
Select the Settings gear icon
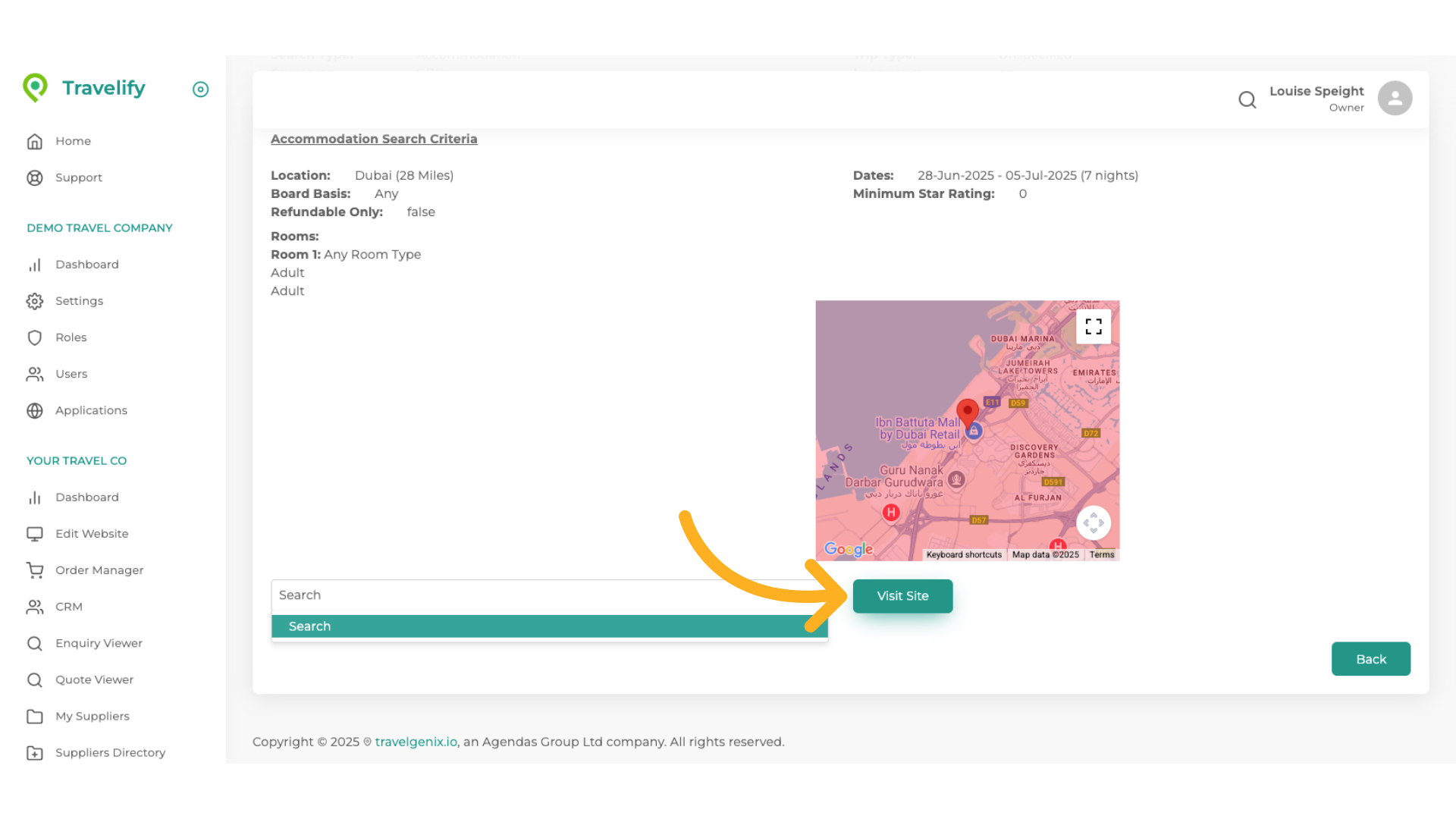(35, 301)
